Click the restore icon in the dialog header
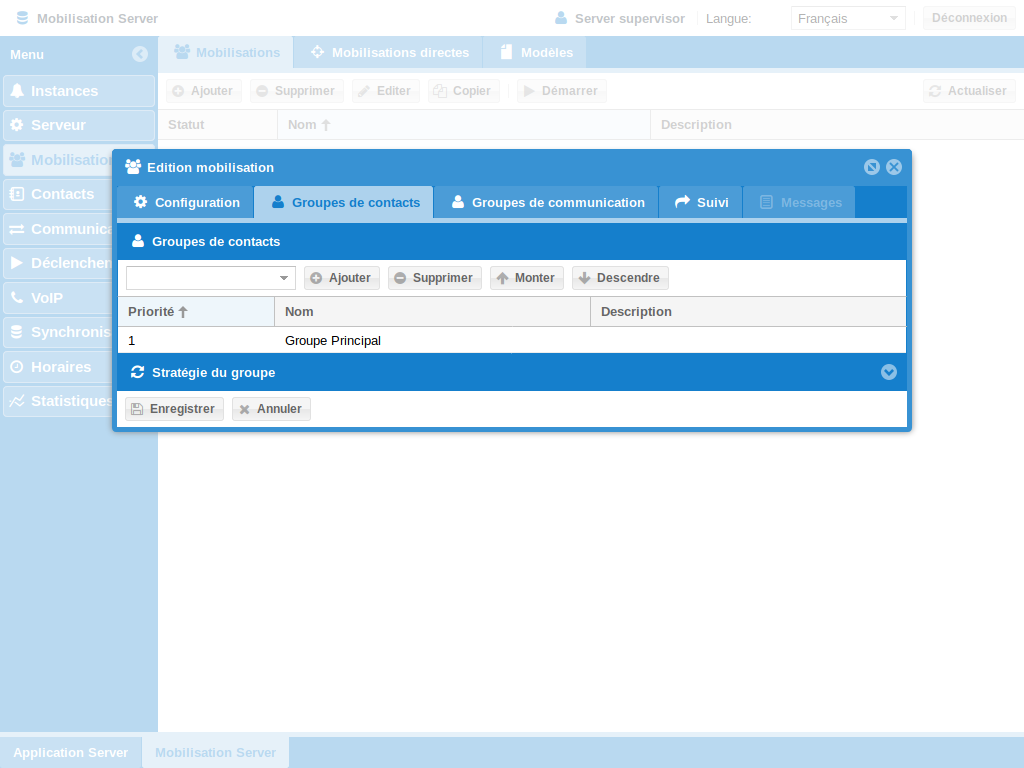The image size is (1024, 768). (x=872, y=167)
